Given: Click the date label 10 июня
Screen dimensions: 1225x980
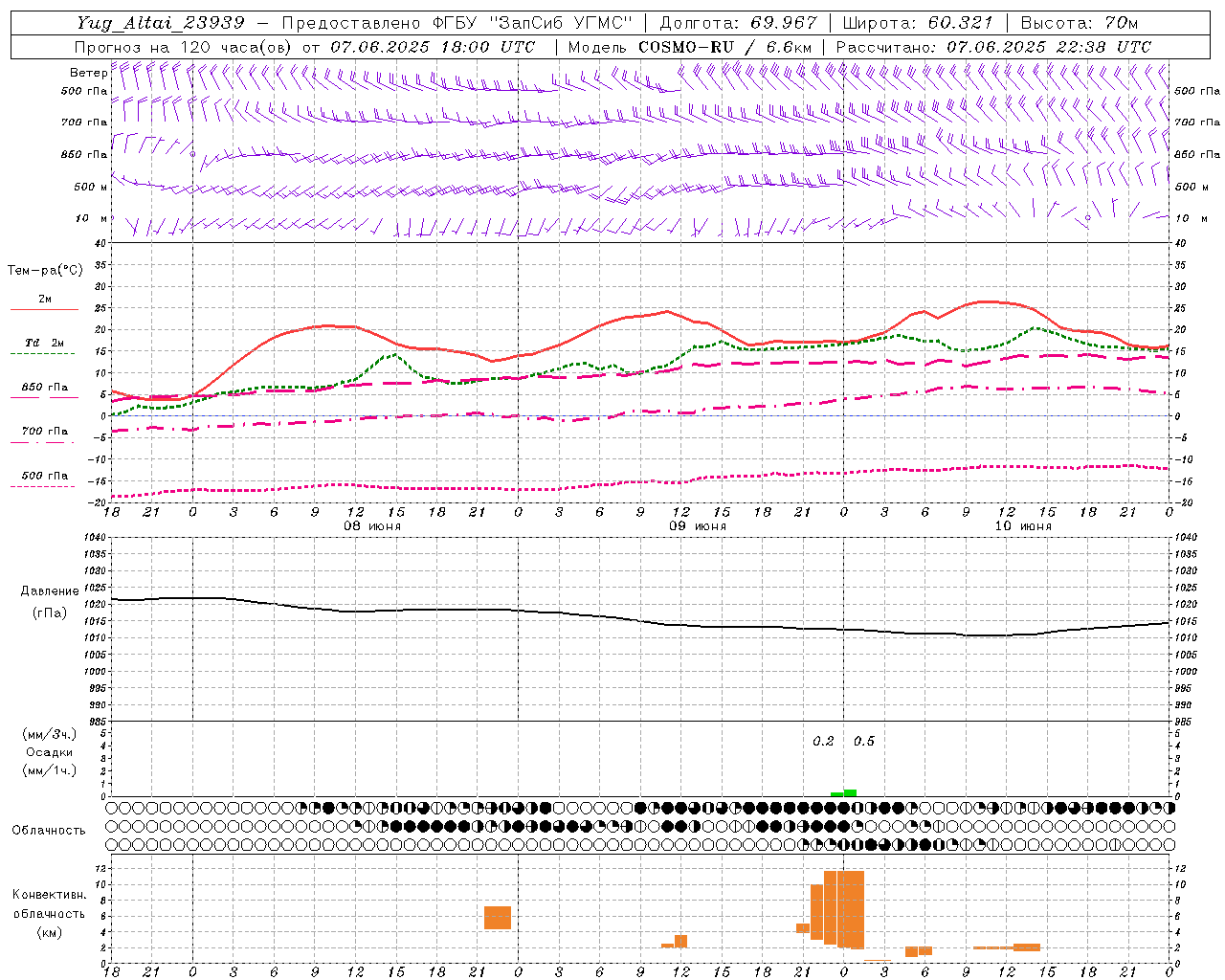Looking at the screenshot, I should 1023,526.
